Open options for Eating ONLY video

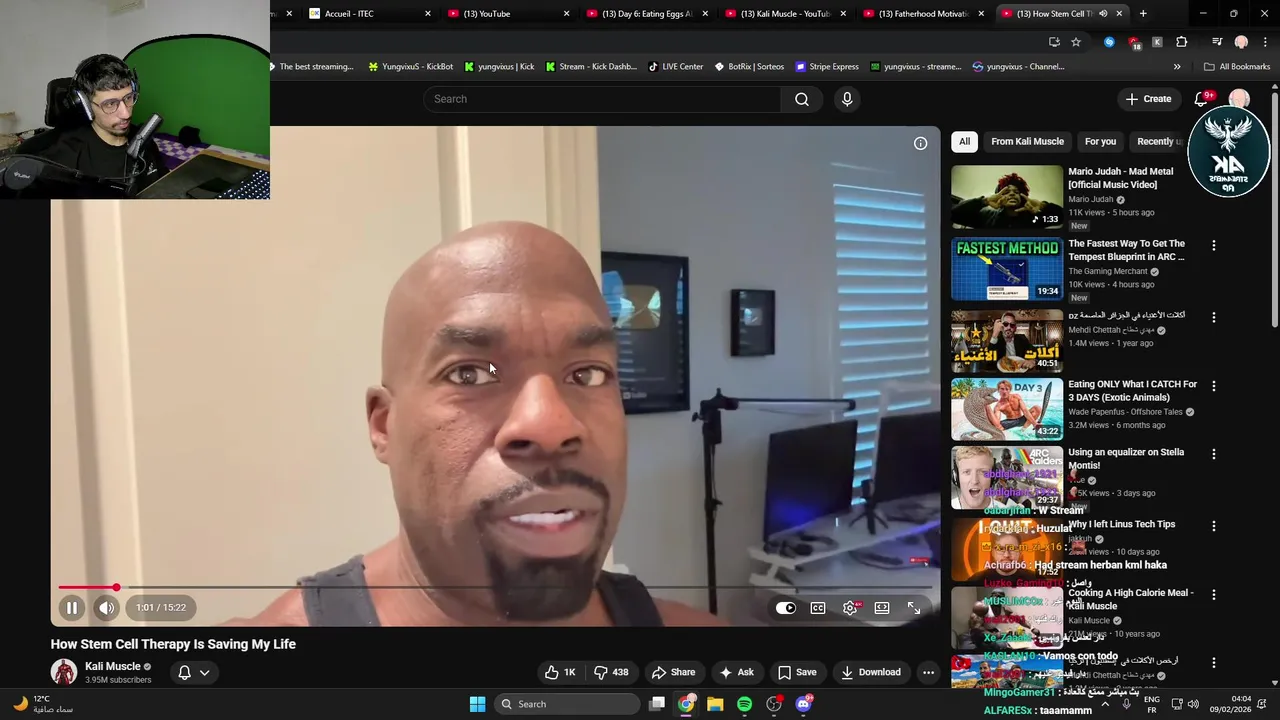point(1214,385)
